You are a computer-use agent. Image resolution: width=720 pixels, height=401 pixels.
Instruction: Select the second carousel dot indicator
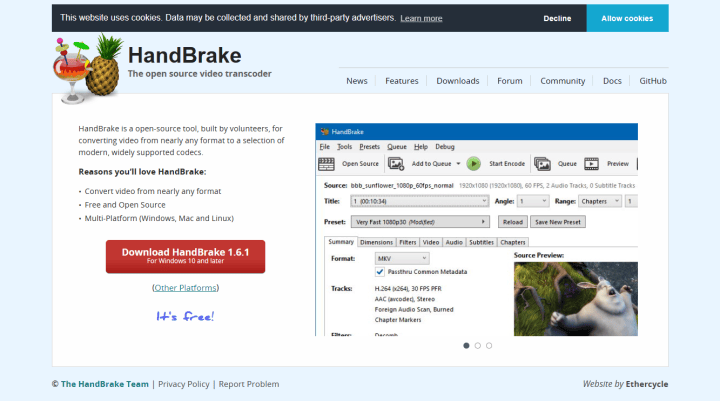(478, 345)
